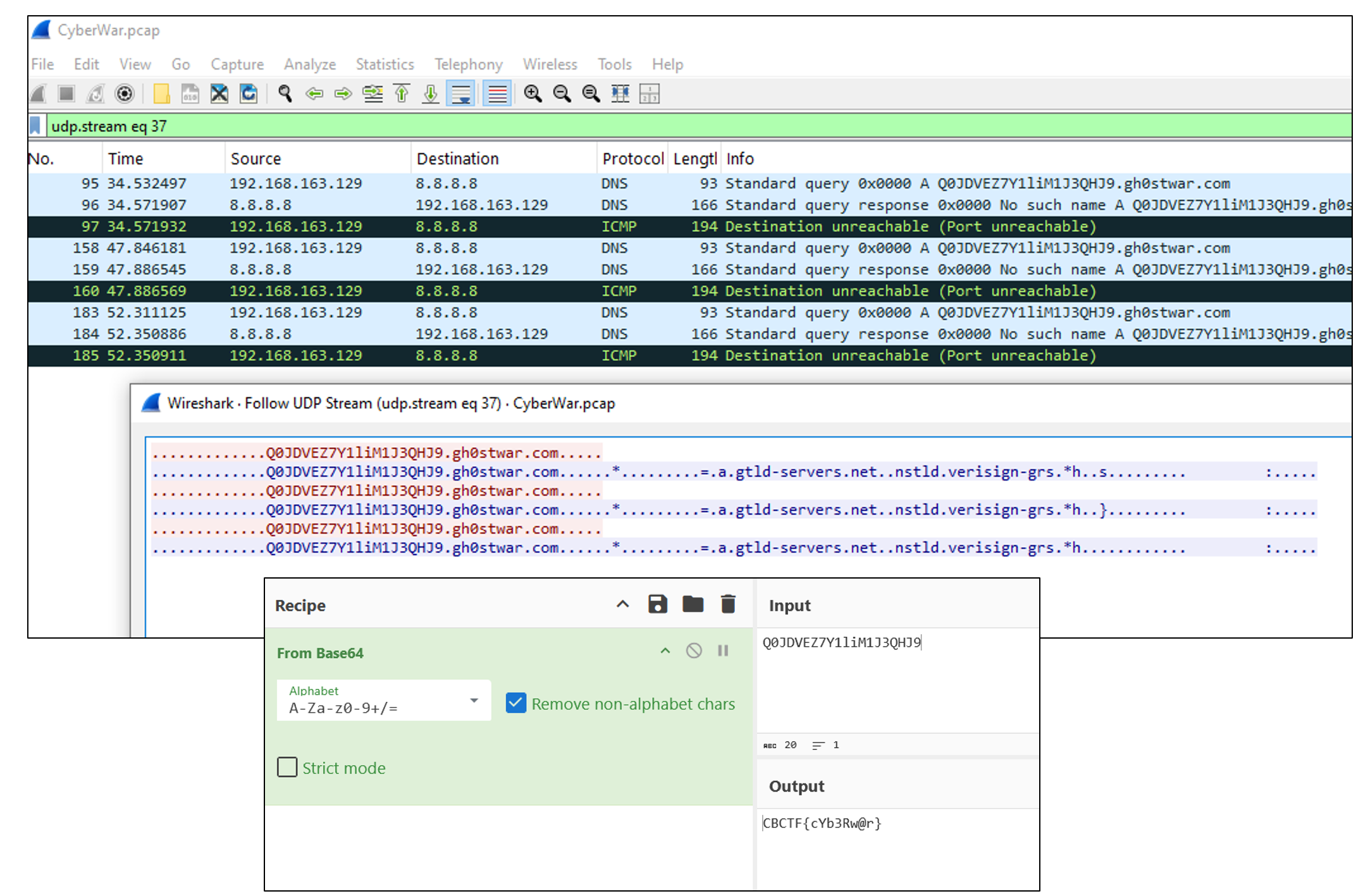Open the Analyze menu
Image resolution: width=1363 pixels, height=896 pixels.
(310, 64)
